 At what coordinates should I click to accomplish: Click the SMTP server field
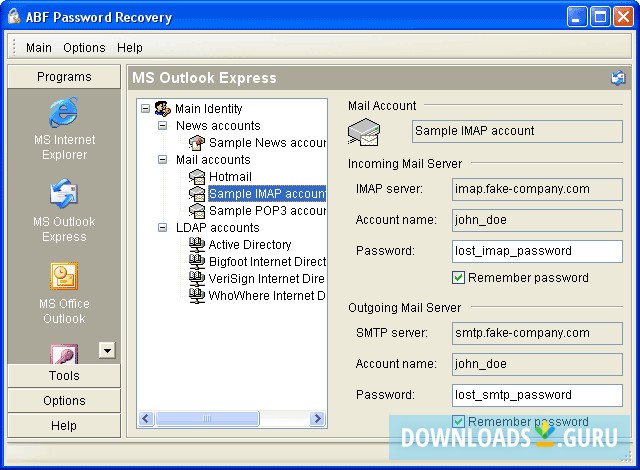click(537, 333)
